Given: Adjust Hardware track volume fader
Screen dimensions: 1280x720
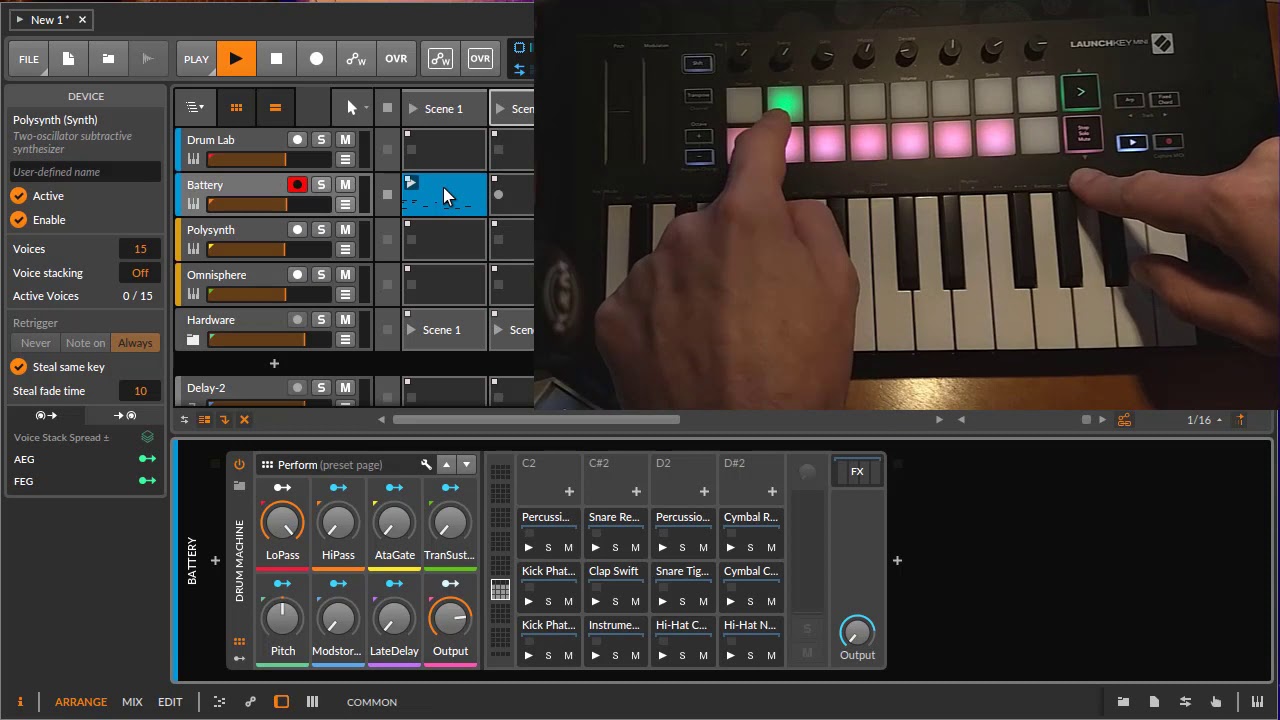Looking at the screenshot, I should point(269,340).
